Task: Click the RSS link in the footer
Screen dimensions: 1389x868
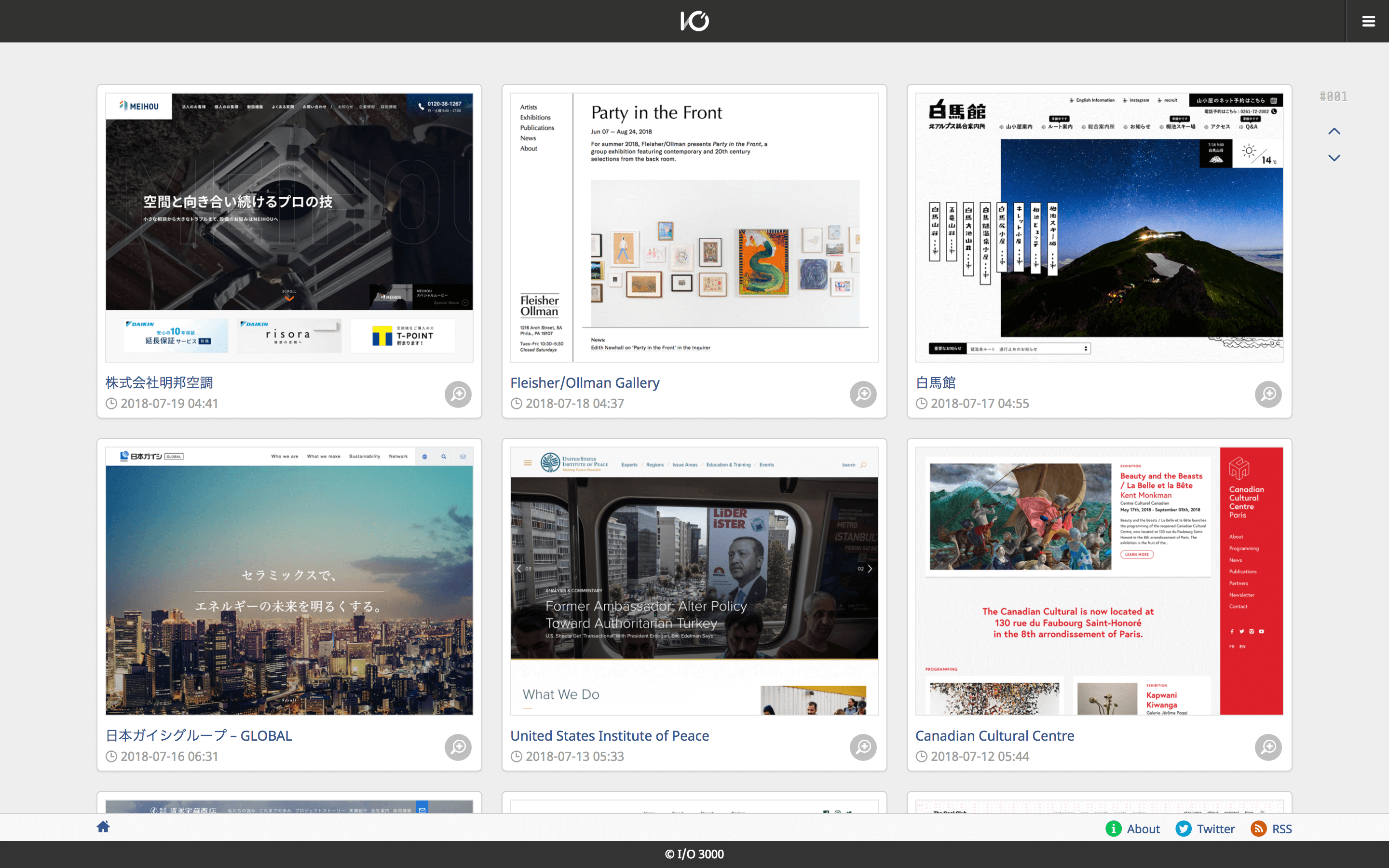Action: coord(1281,829)
